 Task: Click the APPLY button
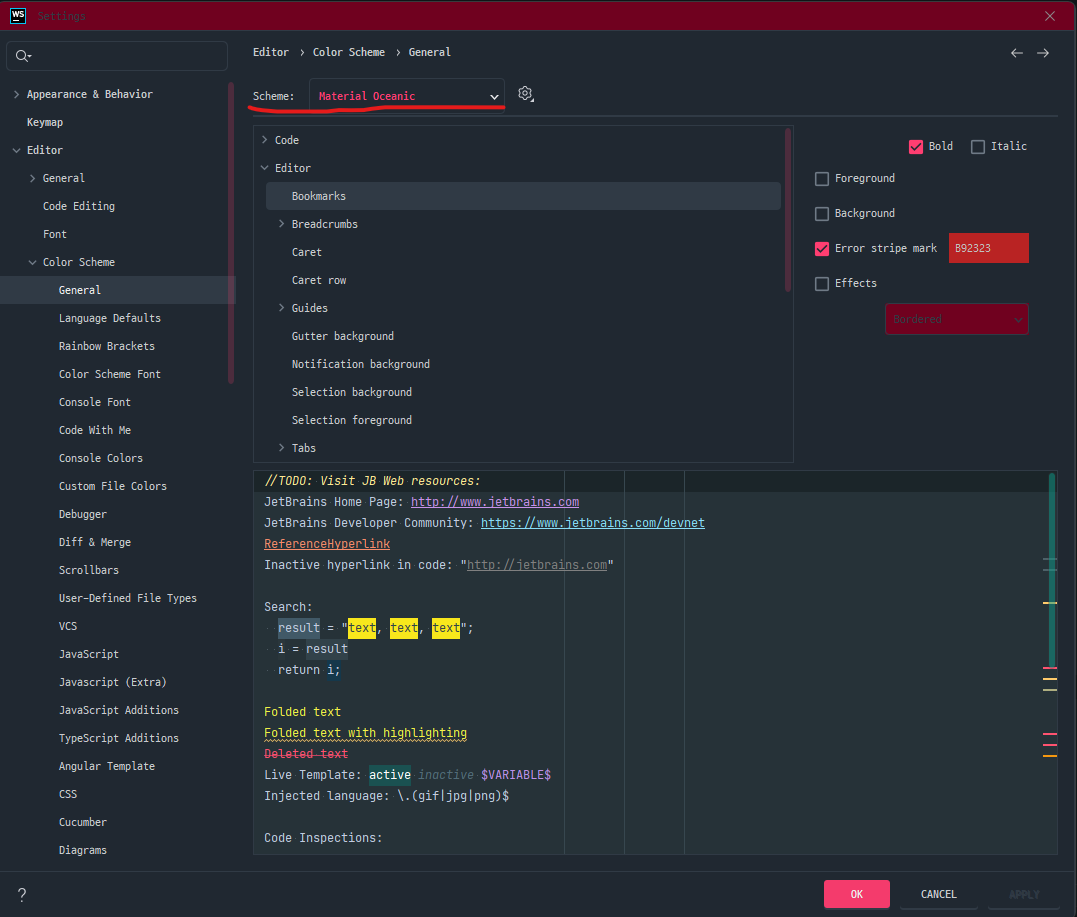(1023, 894)
